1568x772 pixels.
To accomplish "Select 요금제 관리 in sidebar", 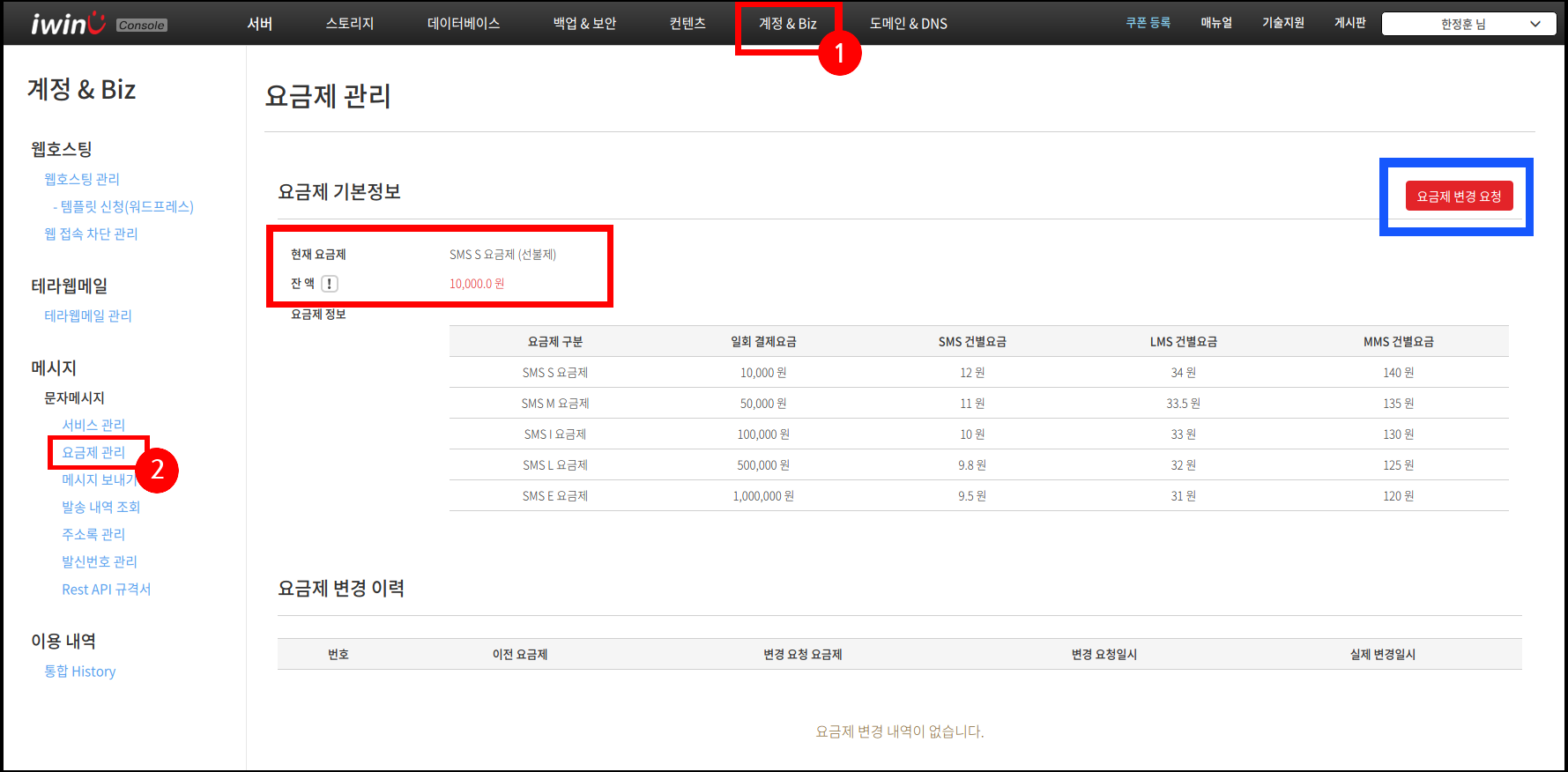I will (93, 452).
